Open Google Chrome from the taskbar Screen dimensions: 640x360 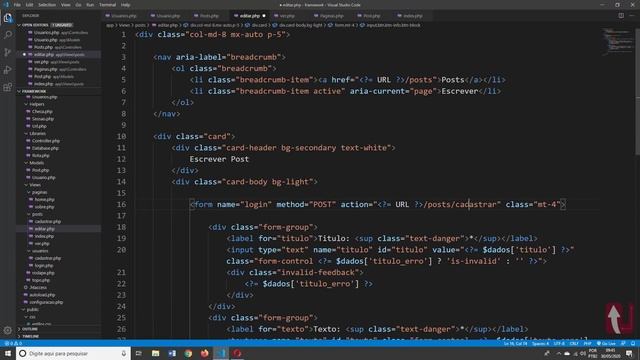188,353
